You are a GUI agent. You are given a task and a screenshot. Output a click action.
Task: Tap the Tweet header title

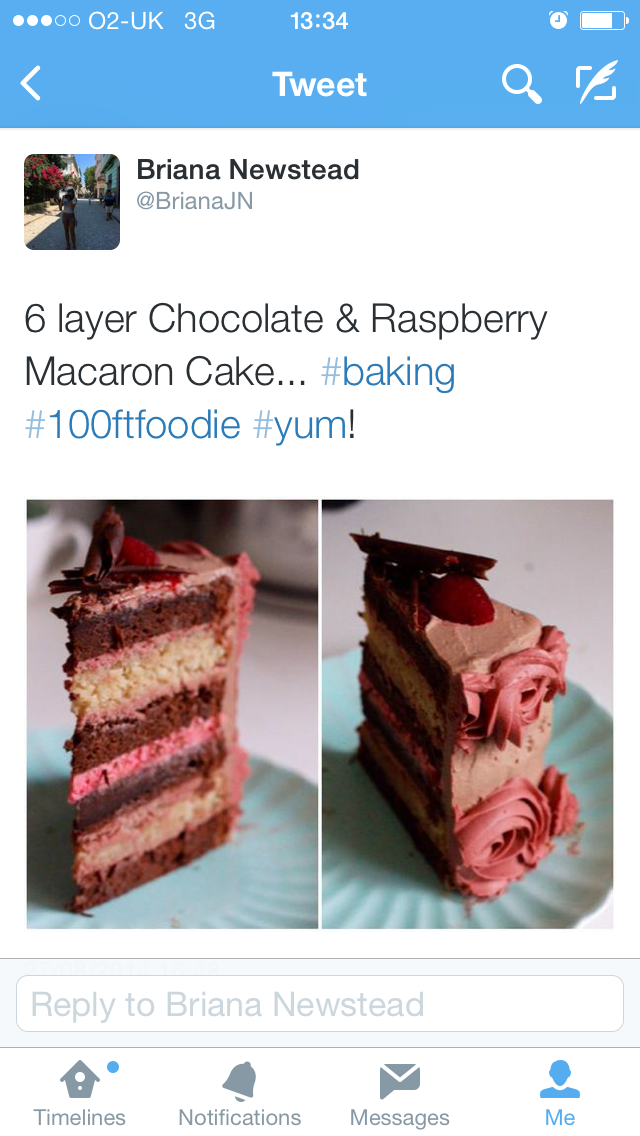320,84
